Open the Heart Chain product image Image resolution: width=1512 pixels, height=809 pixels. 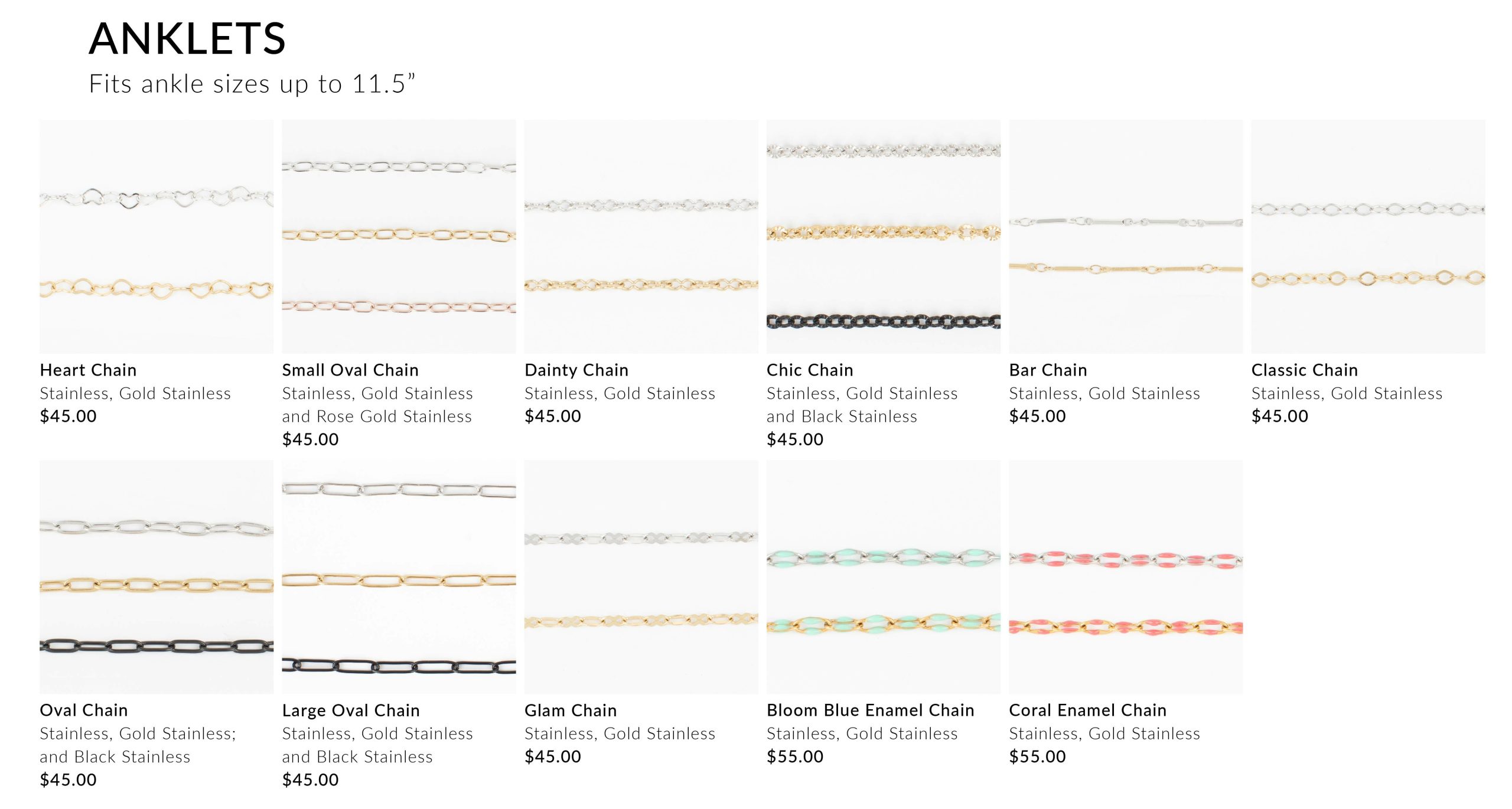click(x=157, y=237)
